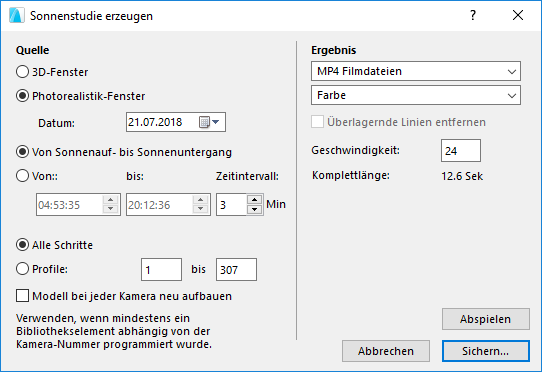This screenshot has height=372, width=542.
Task: Select the Alle Schritte radio button
Action: click(x=22, y=245)
